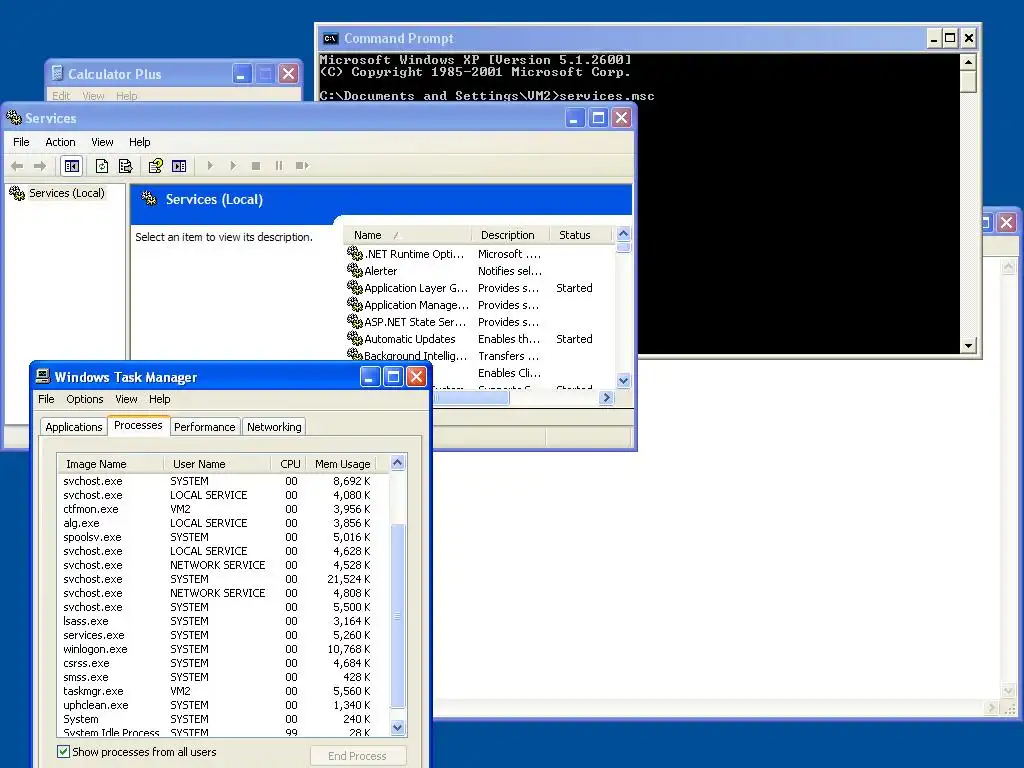The width and height of the screenshot is (1024, 768).
Task: Click Description column header in Services
Action: 510,235
